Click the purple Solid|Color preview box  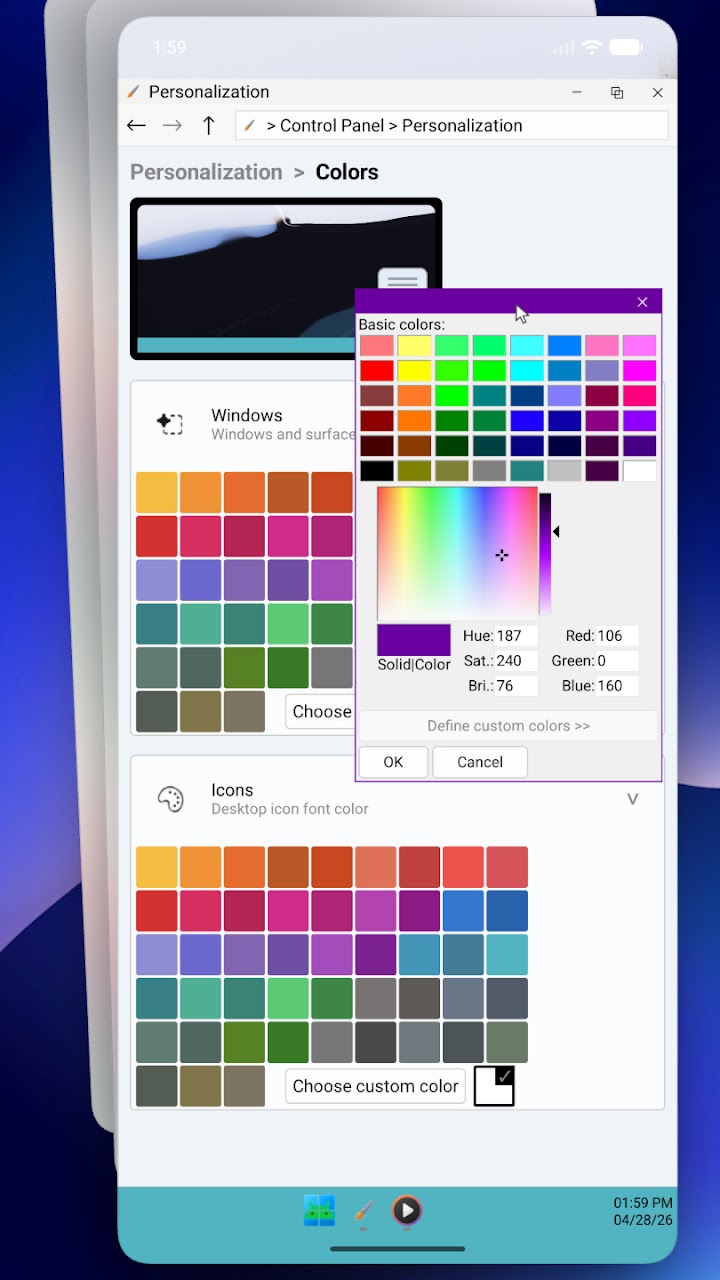(414, 640)
